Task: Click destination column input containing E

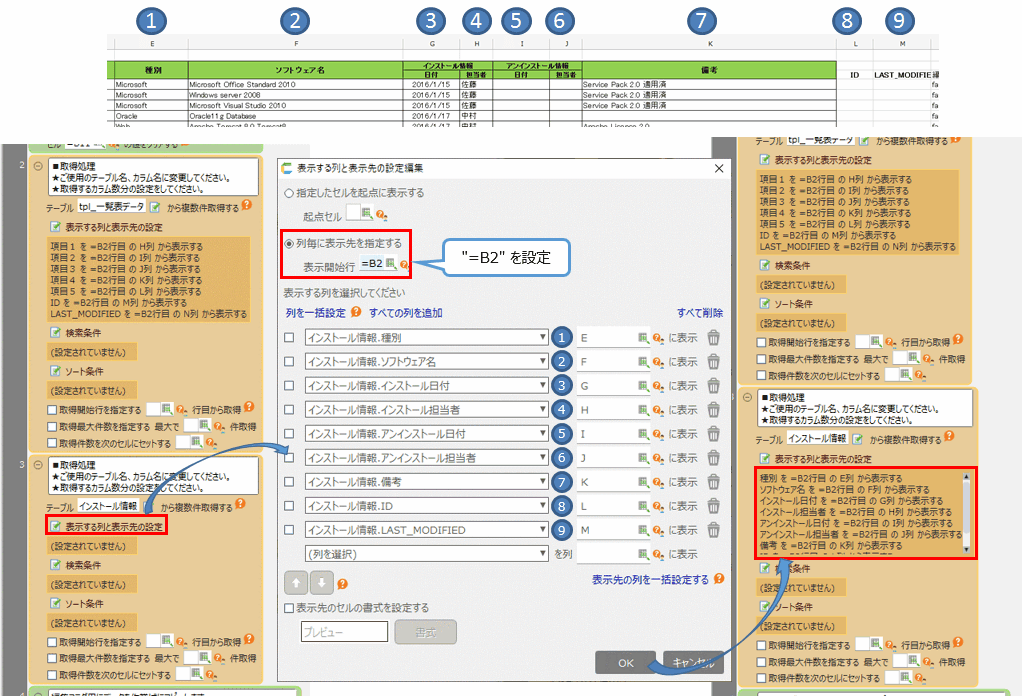Action: pos(605,338)
